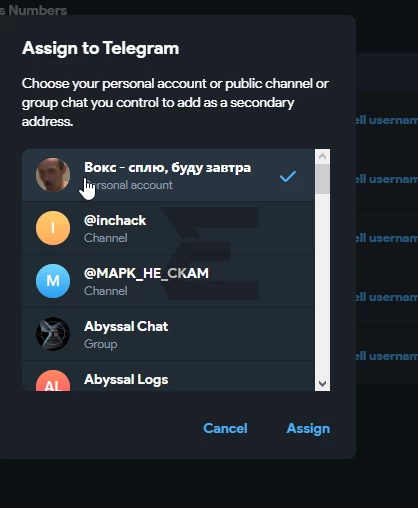Click the red AL avatar for Abyssal Logs
The width and height of the screenshot is (418, 508).
click(x=53, y=381)
